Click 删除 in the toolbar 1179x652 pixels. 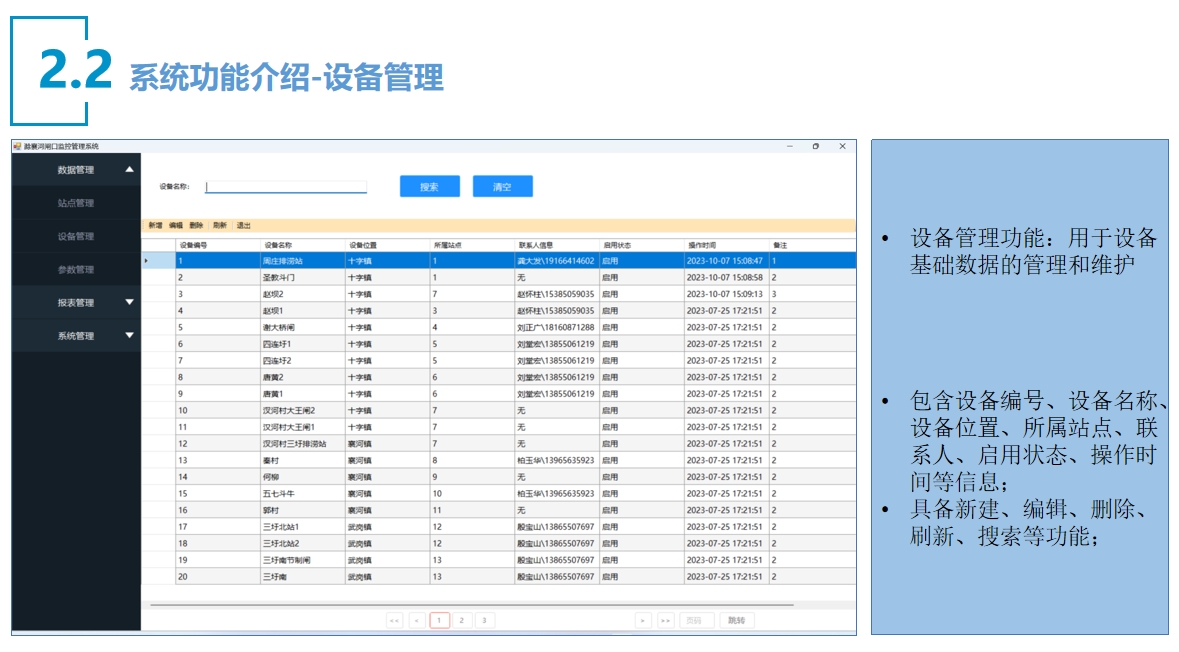coord(196,225)
